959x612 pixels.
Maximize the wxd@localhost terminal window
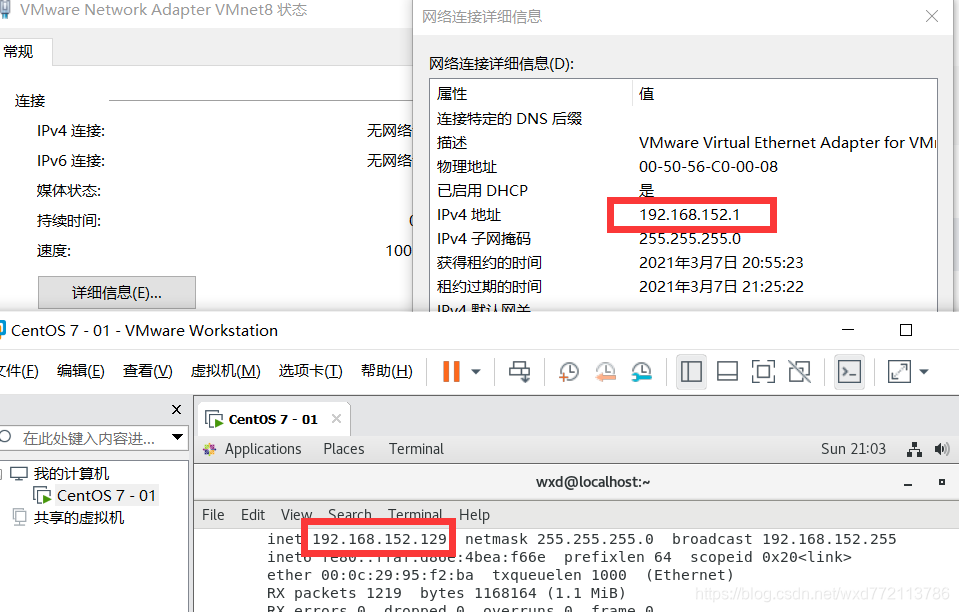(942, 482)
